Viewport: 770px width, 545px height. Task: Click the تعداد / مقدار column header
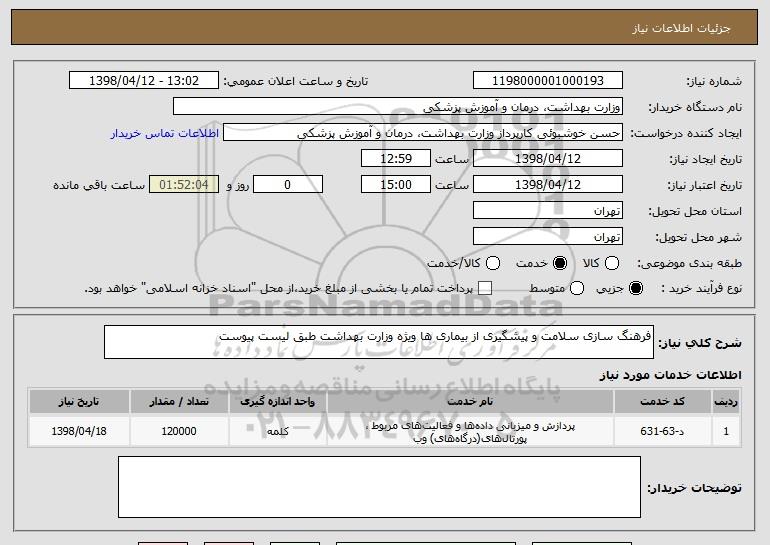click(x=179, y=402)
